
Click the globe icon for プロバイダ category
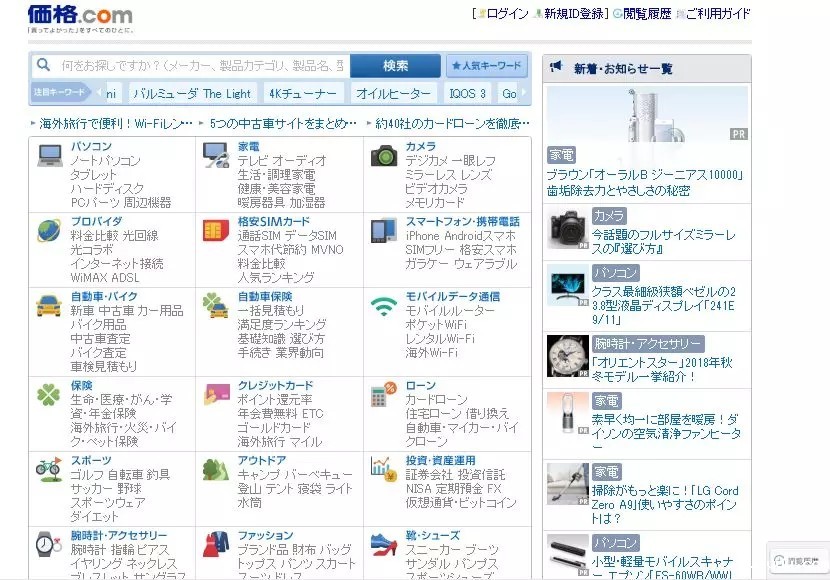point(49,231)
